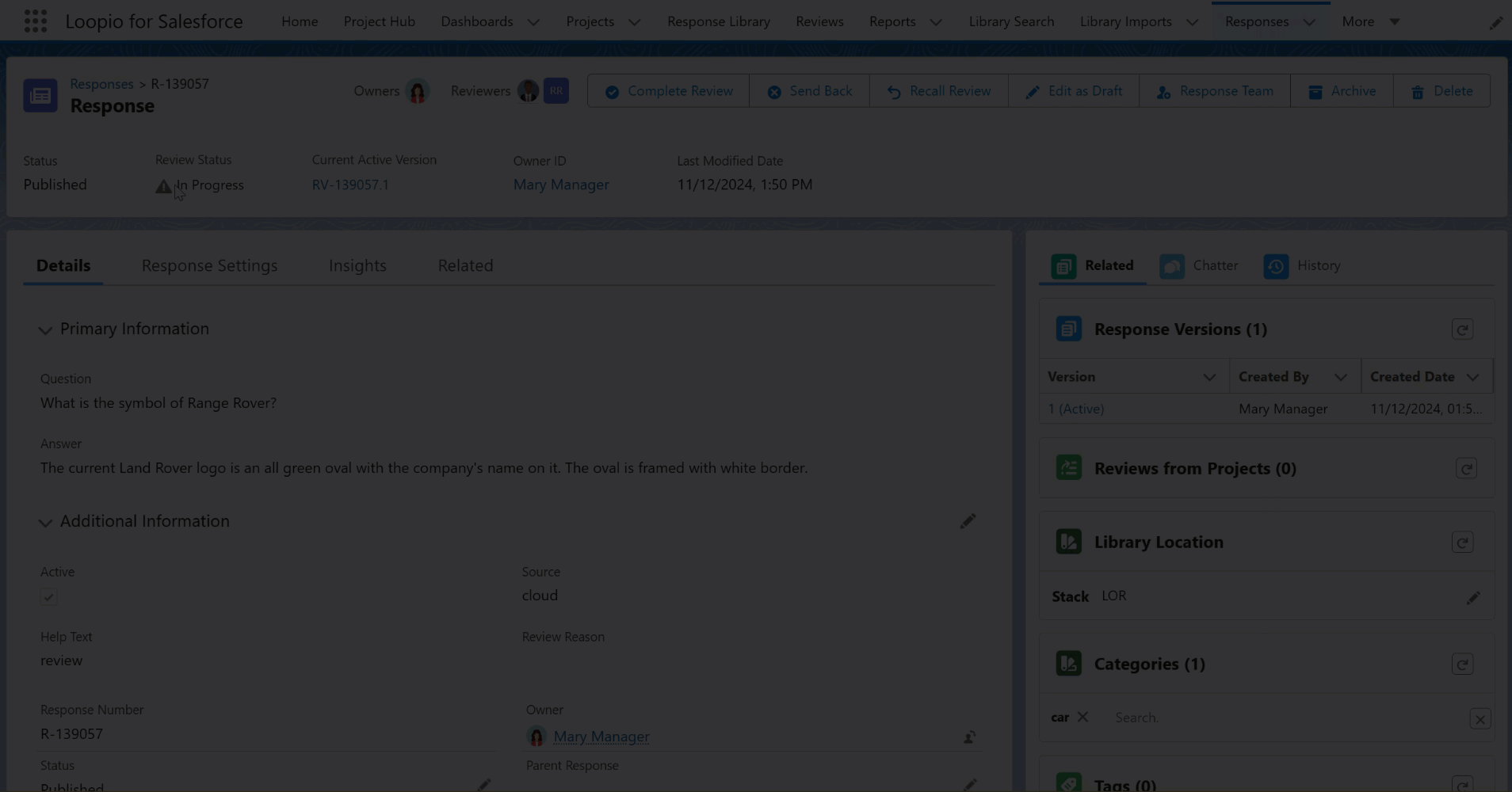The image size is (1512, 792).
Task: Click Recall Review button
Action: coord(939,91)
